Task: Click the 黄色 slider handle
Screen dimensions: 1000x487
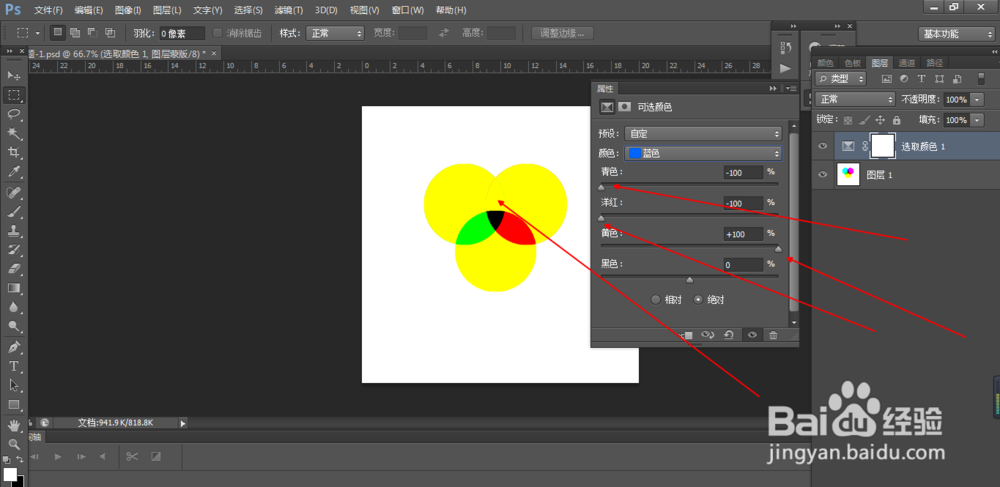Action: (778, 249)
